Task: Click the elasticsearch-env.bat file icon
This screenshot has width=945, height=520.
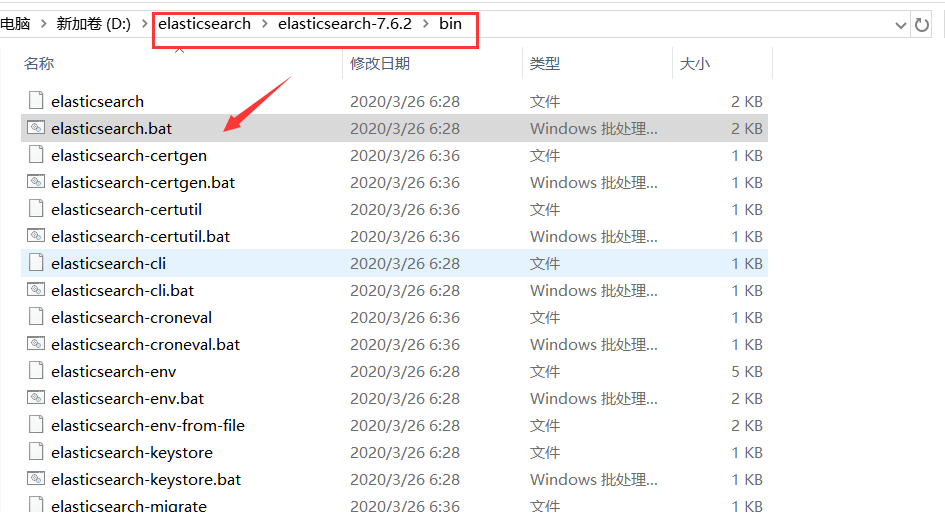Action: pos(36,398)
